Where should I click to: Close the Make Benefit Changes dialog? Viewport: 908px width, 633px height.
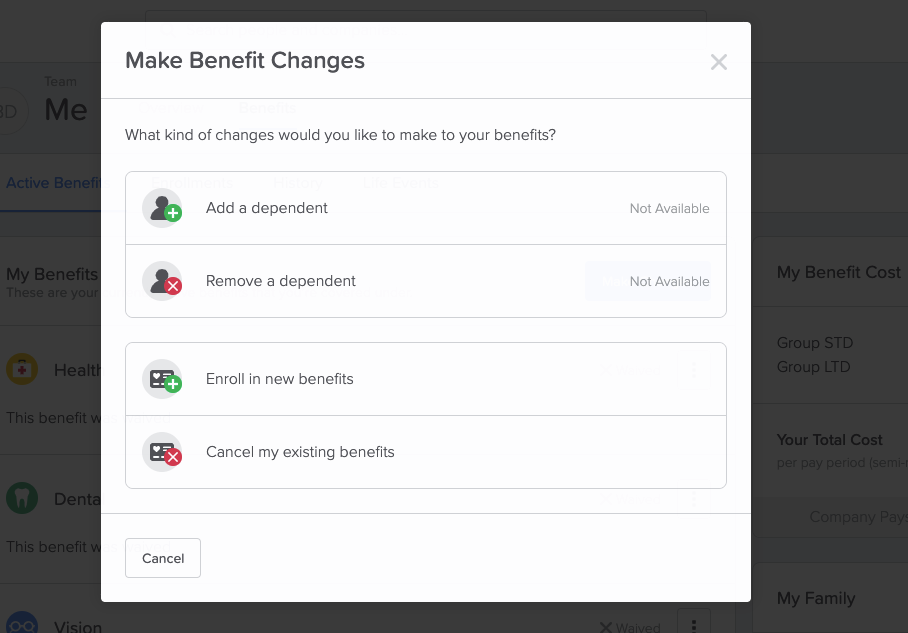719,62
